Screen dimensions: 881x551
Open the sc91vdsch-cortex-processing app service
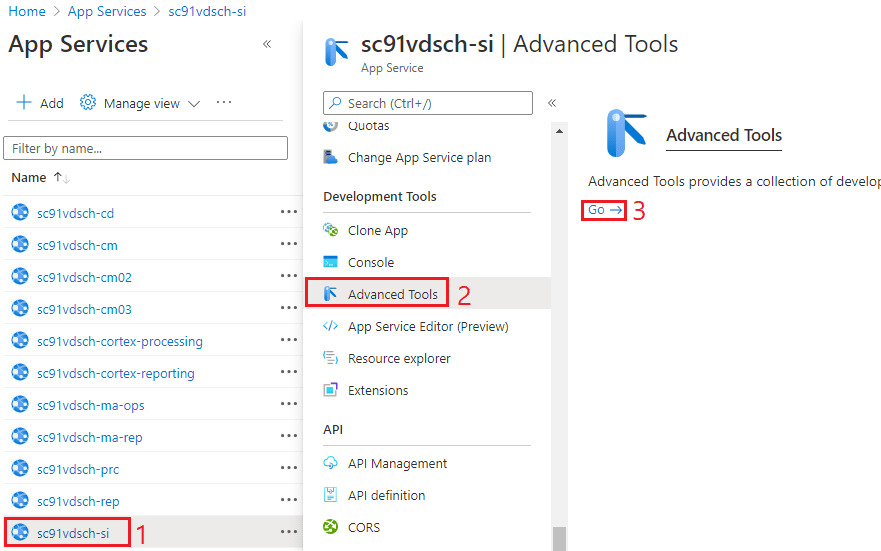[x=120, y=341]
